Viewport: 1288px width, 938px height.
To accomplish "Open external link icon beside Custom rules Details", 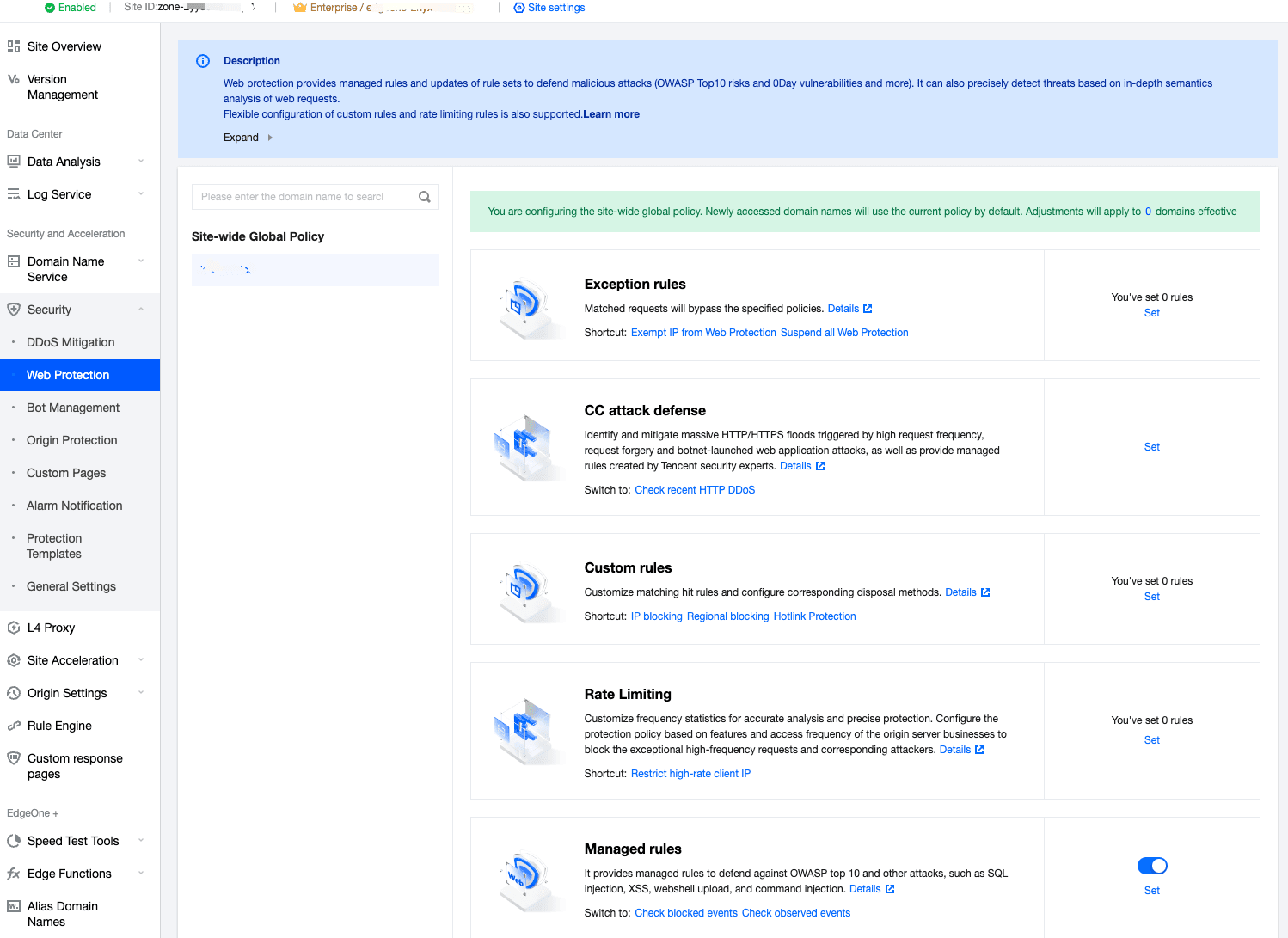I will [x=985, y=592].
